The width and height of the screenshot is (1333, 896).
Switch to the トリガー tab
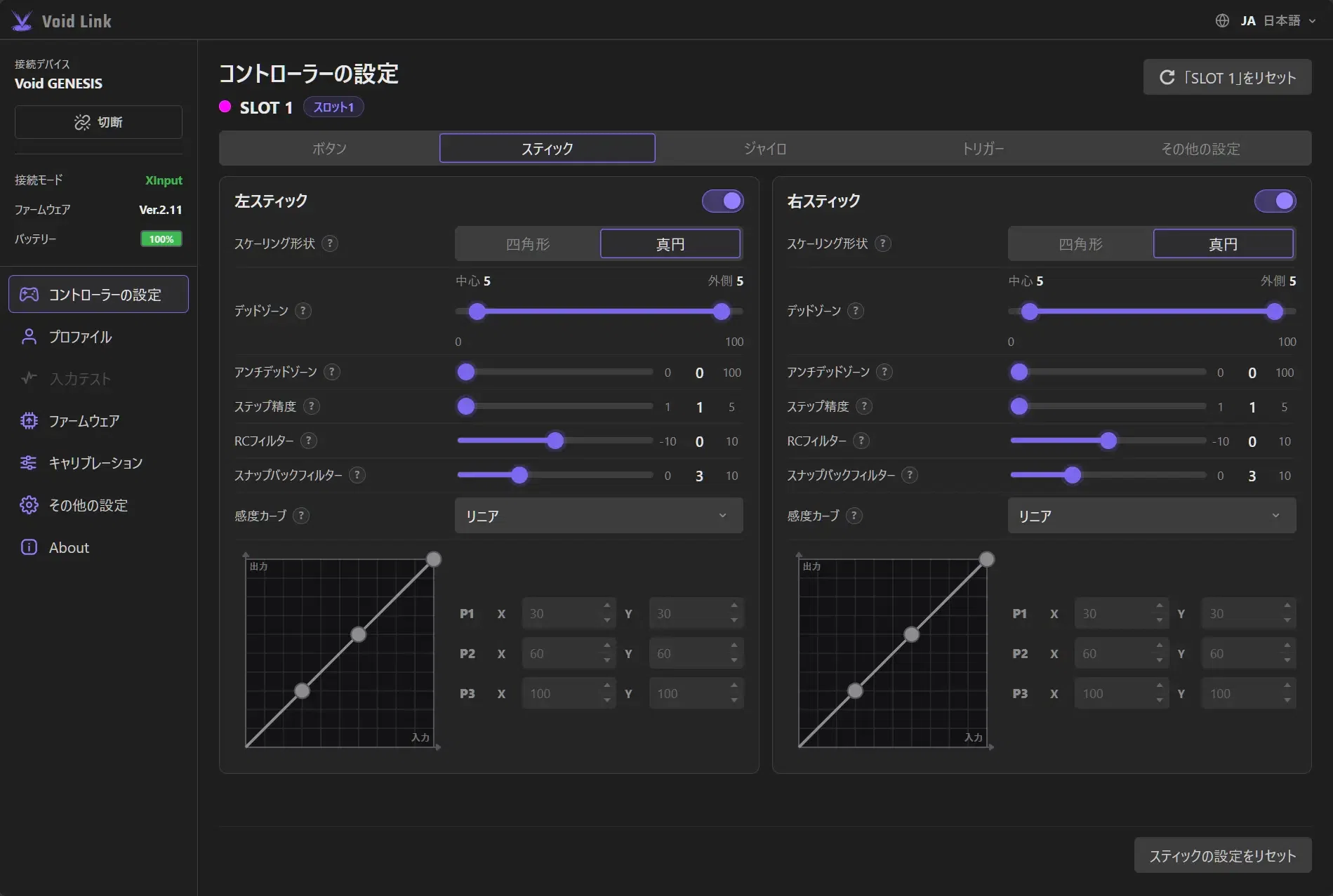(983, 149)
